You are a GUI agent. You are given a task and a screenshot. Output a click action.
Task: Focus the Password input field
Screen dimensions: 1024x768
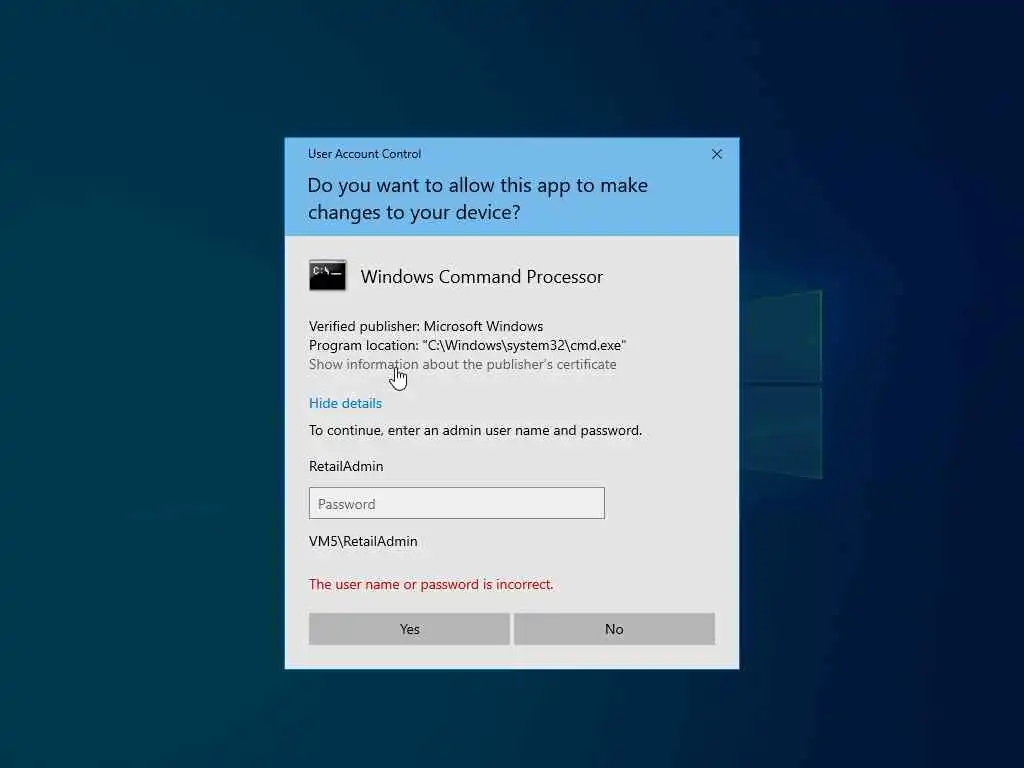(456, 504)
